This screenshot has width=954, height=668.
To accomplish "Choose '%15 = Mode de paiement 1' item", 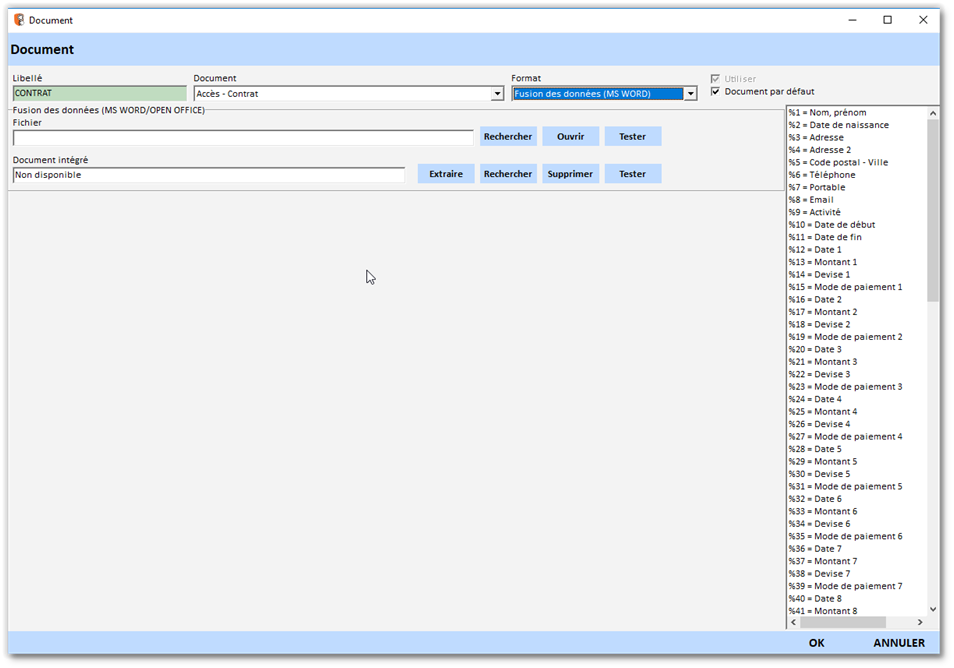I will (x=845, y=288).
